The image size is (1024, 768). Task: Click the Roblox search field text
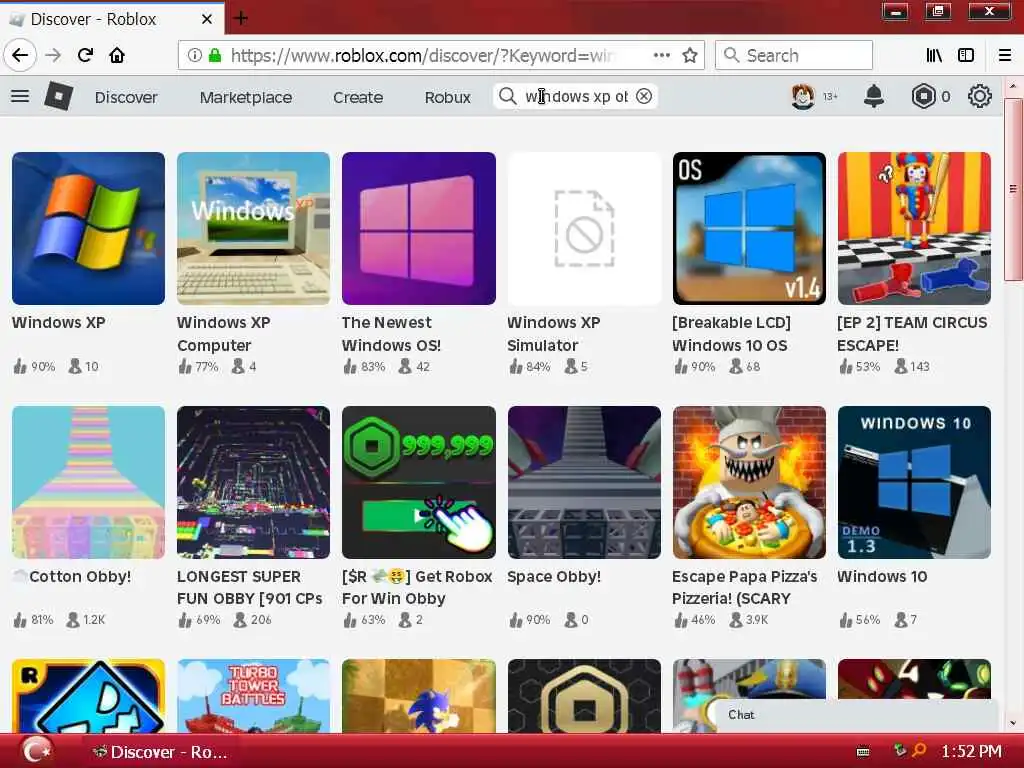pos(577,97)
